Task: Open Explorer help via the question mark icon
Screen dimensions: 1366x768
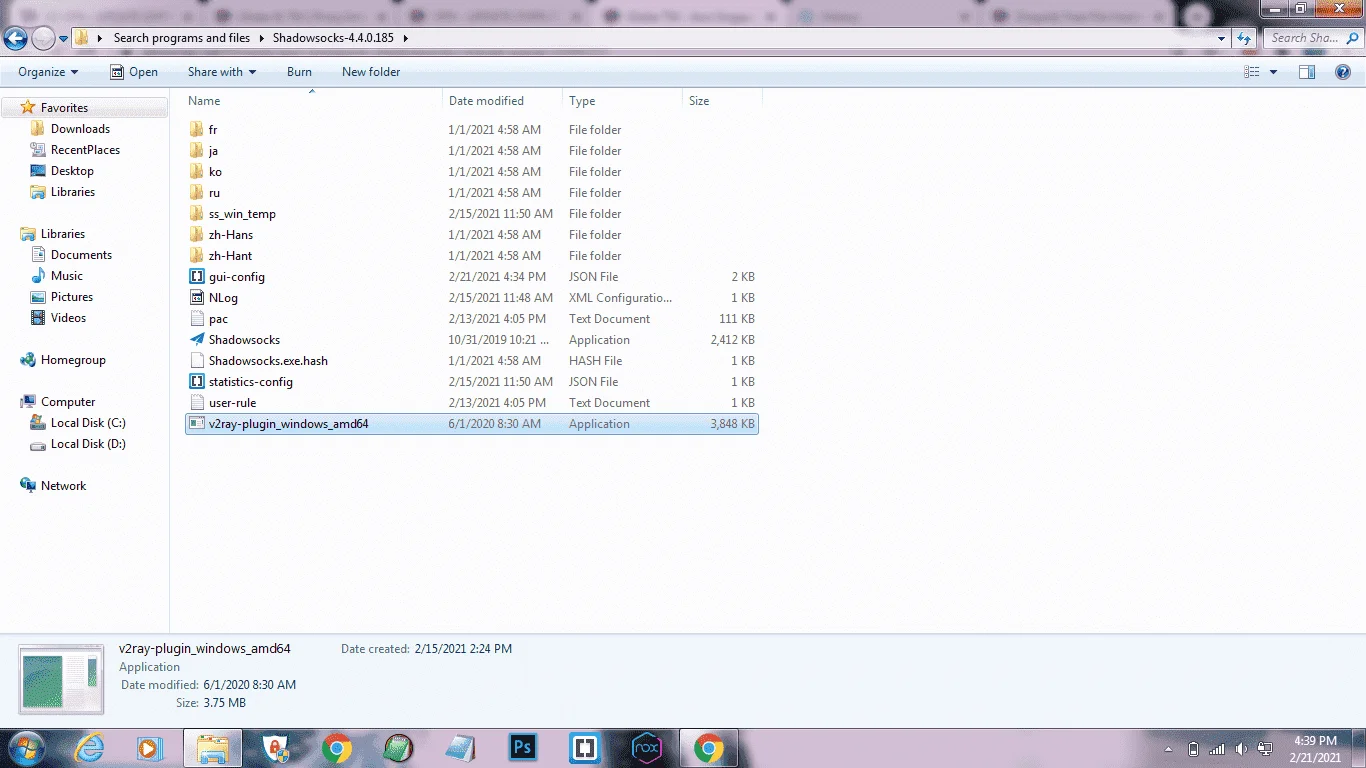Action: [x=1343, y=72]
